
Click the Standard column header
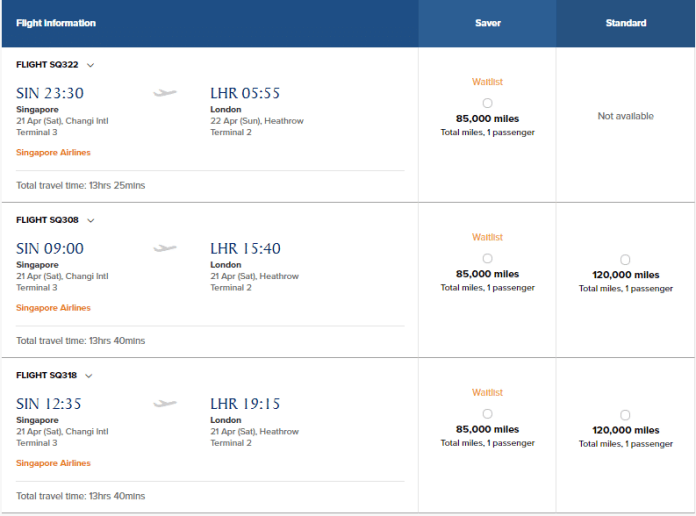626,23
